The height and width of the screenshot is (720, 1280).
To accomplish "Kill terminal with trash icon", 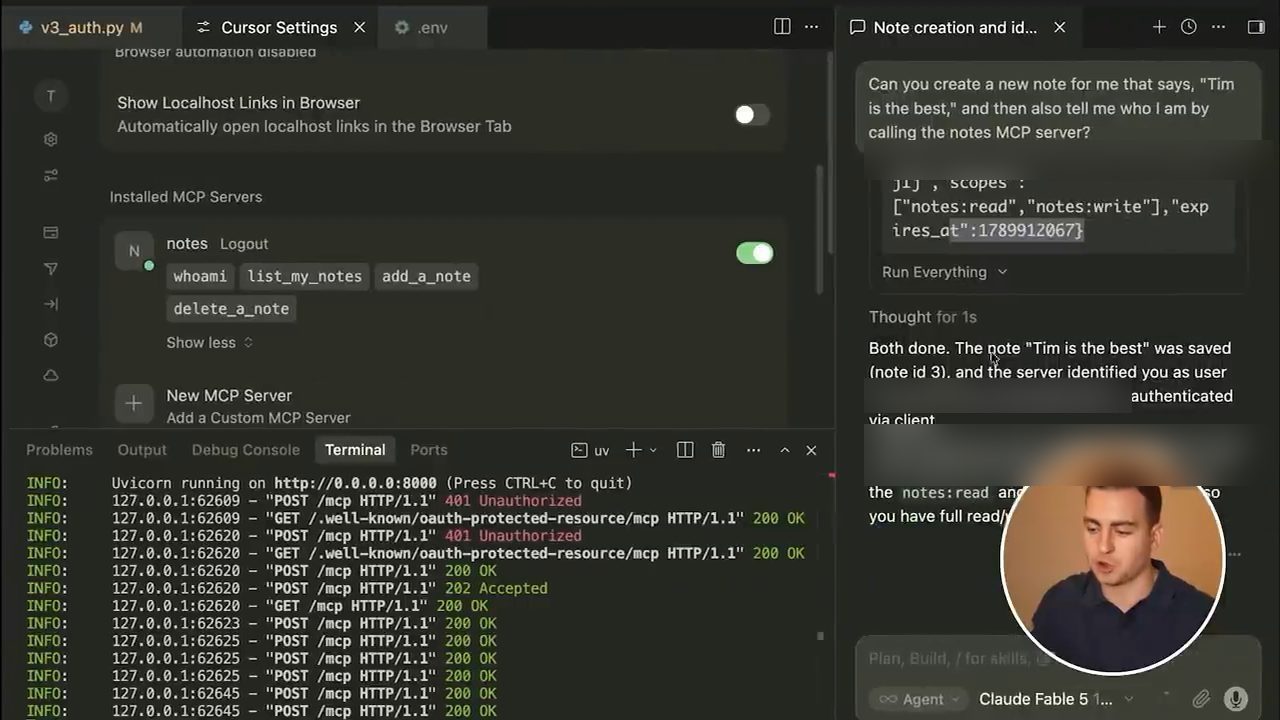I will pos(718,450).
